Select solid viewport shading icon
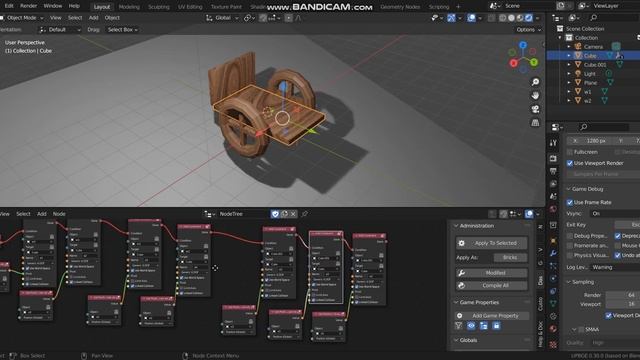The image size is (640, 360). click(511, 18)
